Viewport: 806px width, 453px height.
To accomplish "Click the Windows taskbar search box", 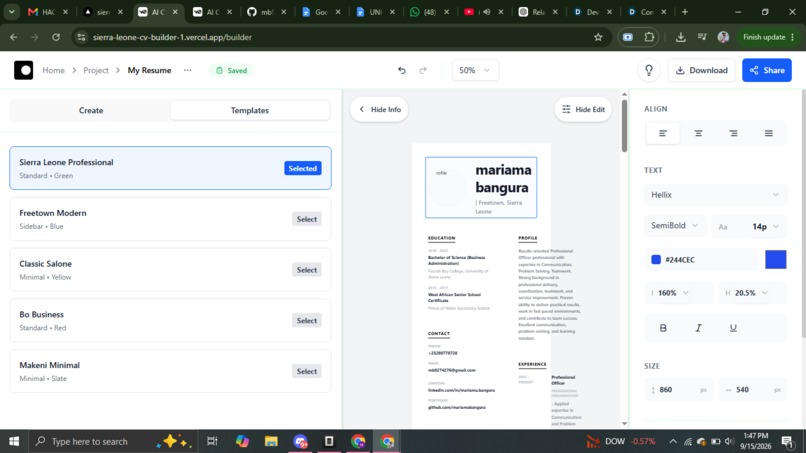I will point(113,441).
